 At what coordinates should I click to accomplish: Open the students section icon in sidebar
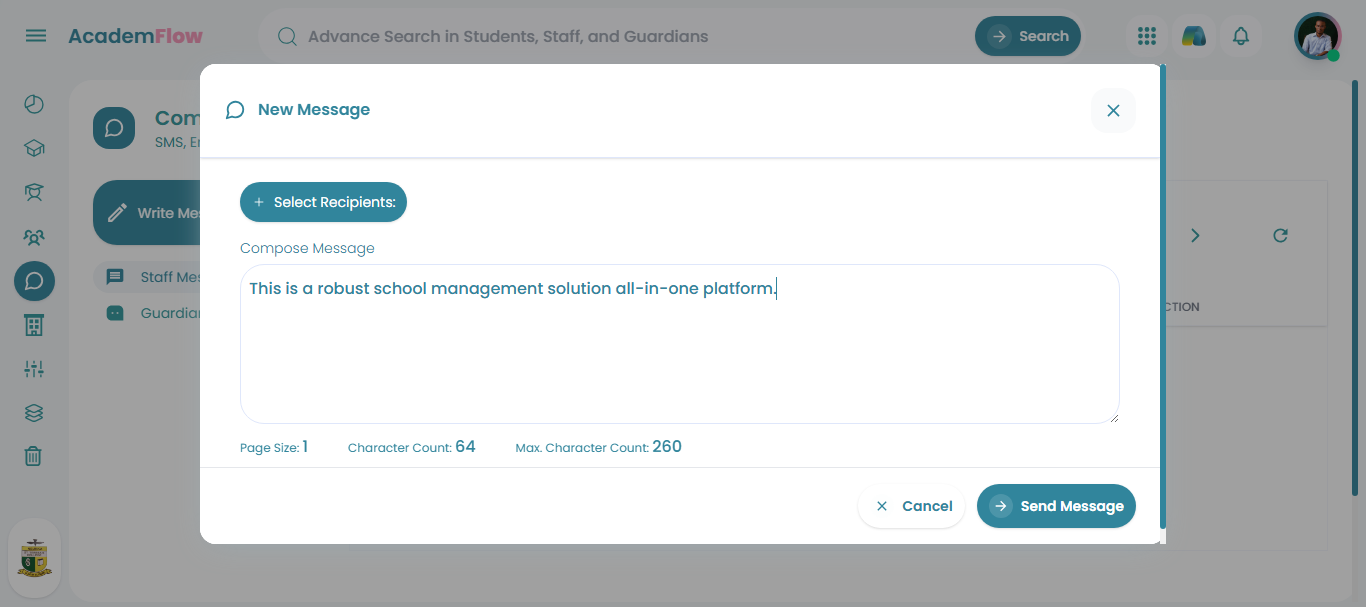tap(33, 192)
